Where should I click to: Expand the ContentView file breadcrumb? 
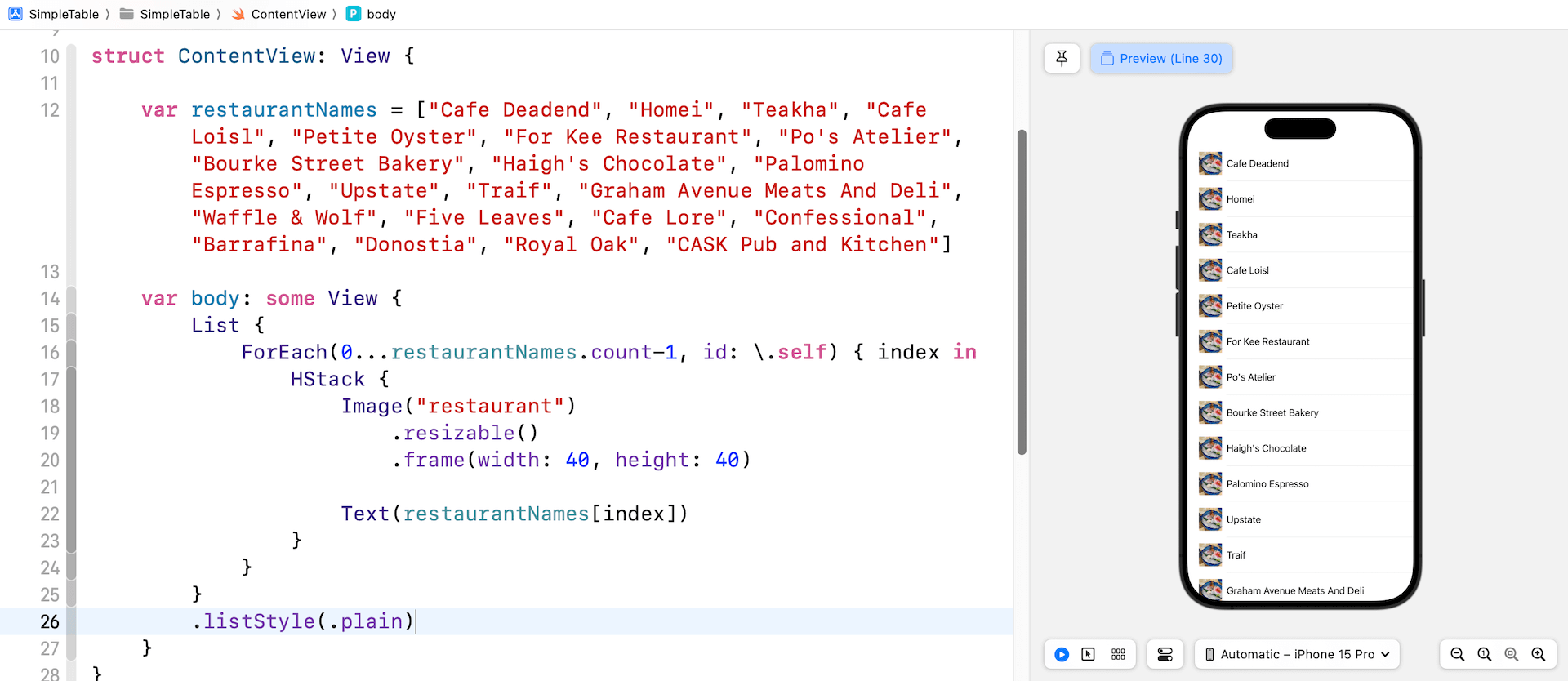[x=278, y=14]
